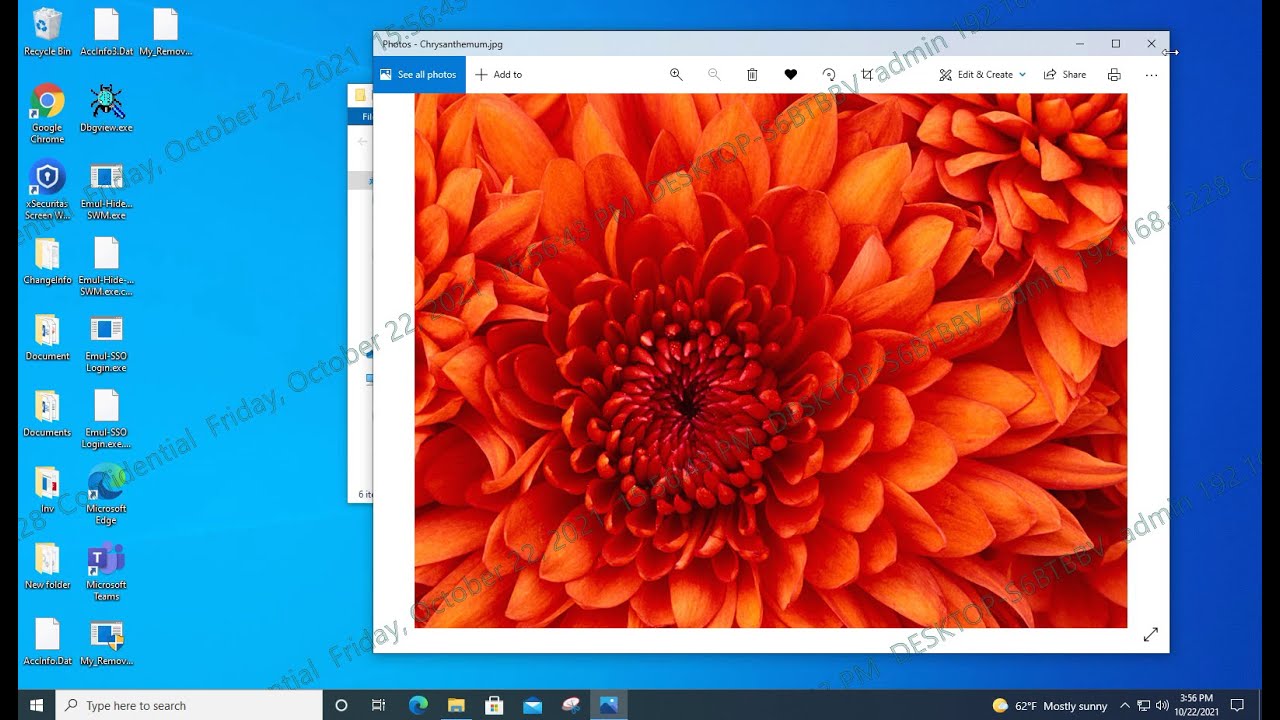
Task: Select xSecuritas Screen W... shortcut
Action: pos(47,190)
